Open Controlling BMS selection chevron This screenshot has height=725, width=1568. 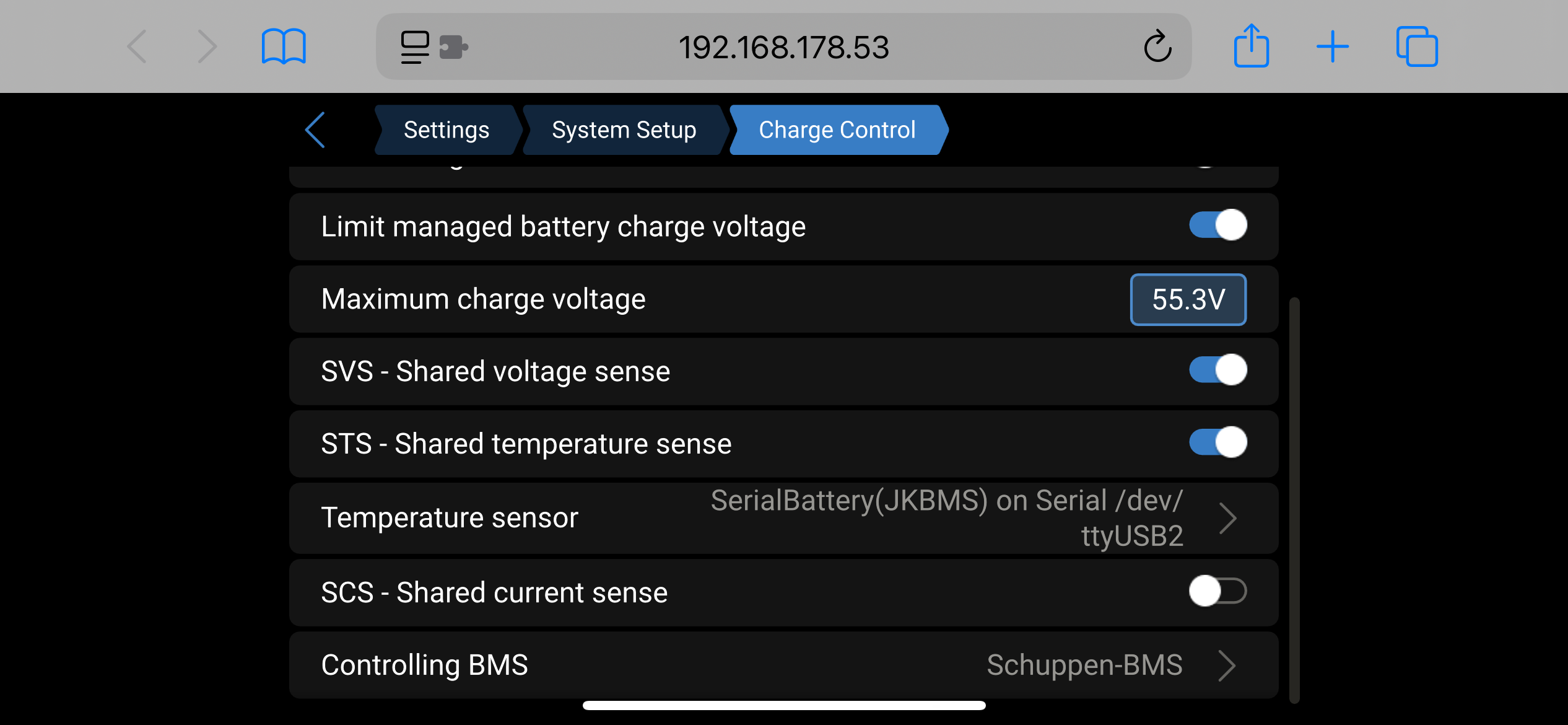pos(1227,666)
